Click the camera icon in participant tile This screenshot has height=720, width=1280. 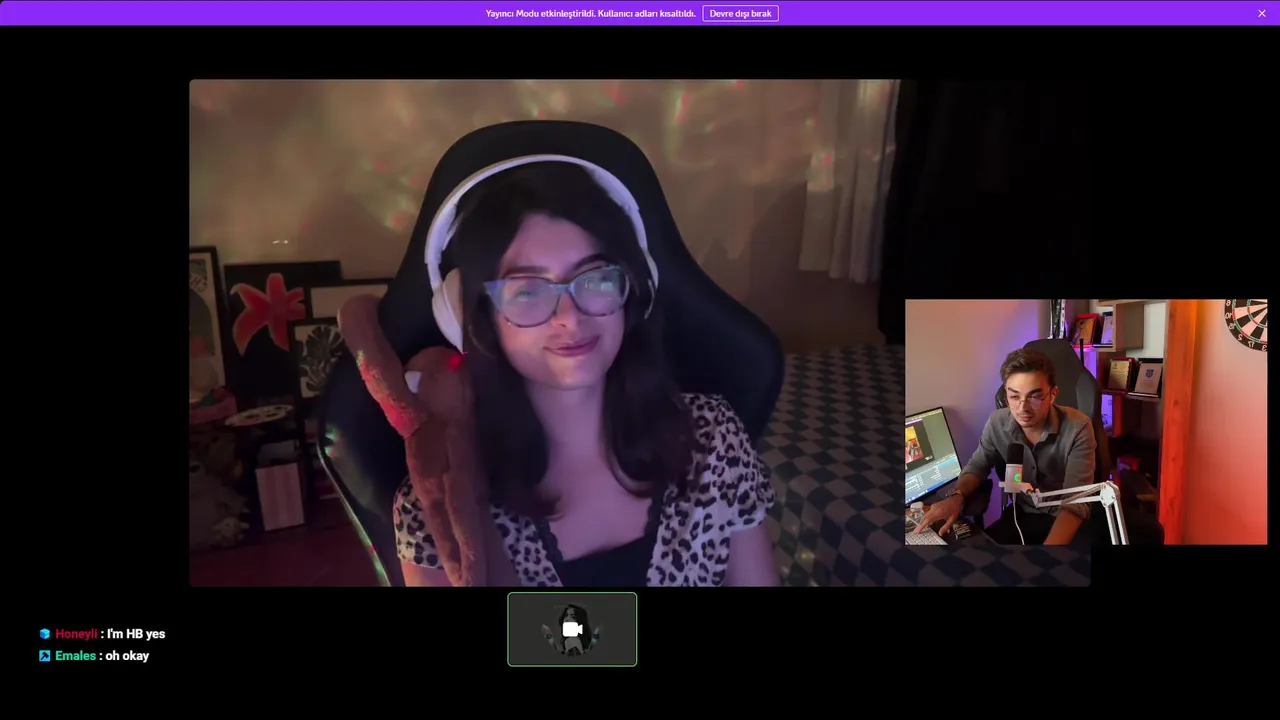(x=572, y=629)
